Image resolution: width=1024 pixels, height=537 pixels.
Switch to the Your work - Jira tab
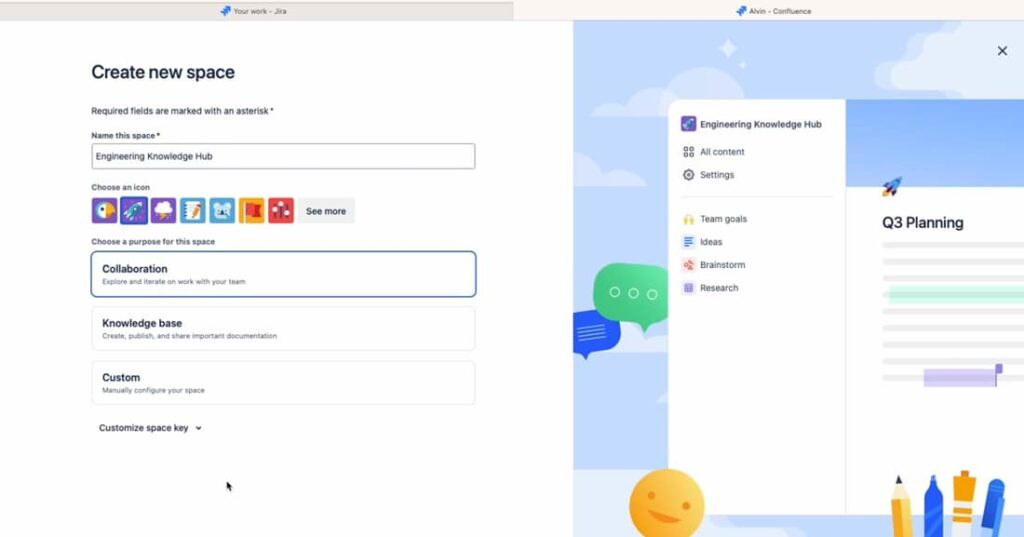(x=257, y=11)
